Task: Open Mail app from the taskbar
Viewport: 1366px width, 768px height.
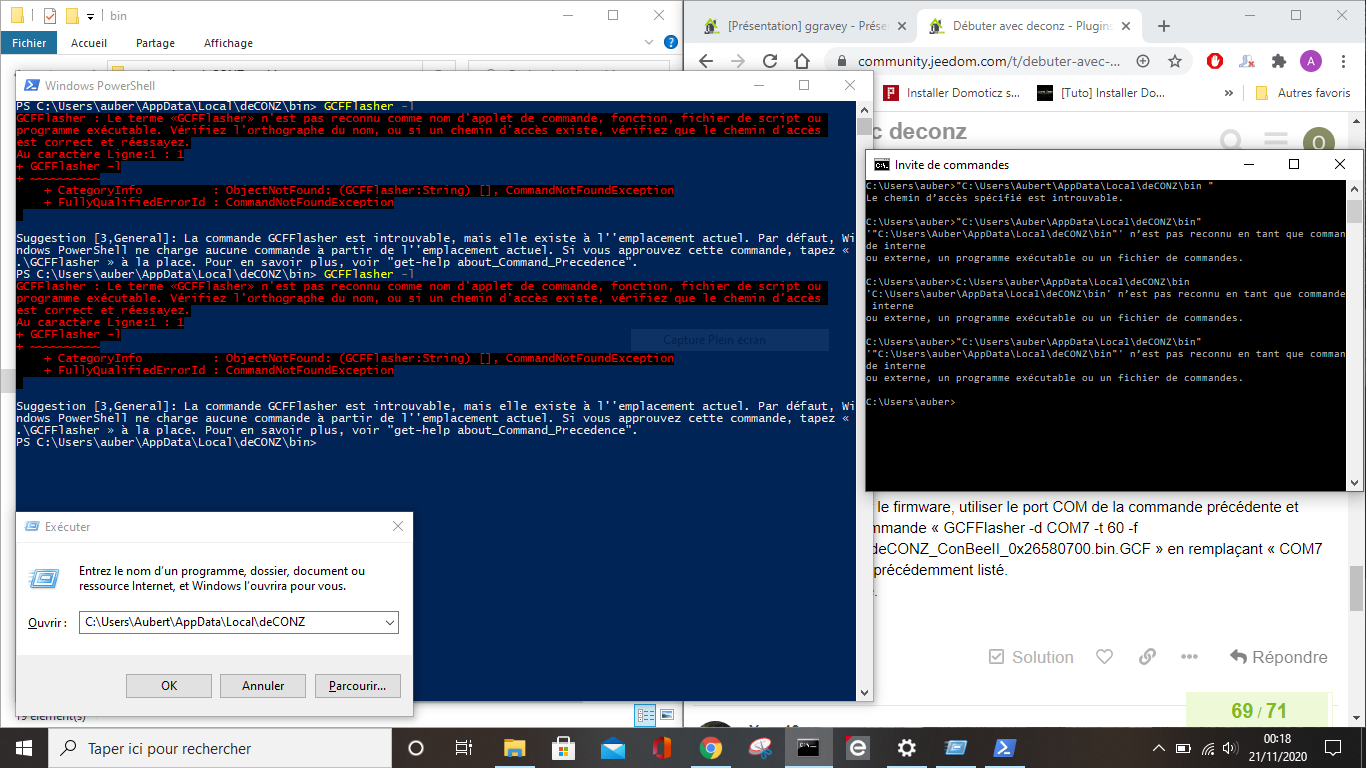Action: click(x=612, y=748)
